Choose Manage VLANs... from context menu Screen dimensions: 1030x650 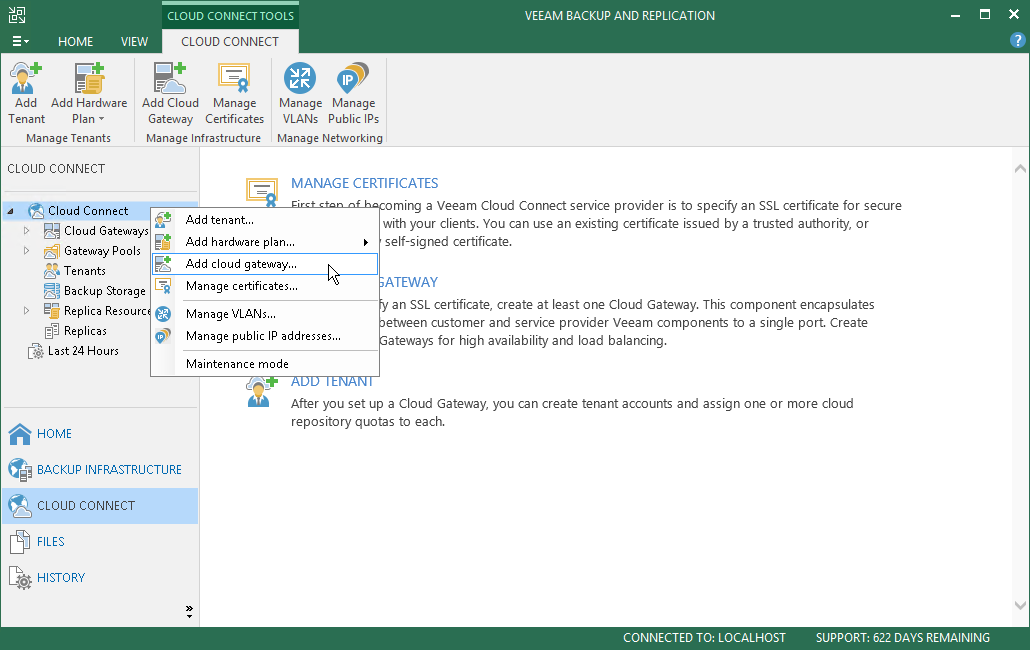click(265, 314)
